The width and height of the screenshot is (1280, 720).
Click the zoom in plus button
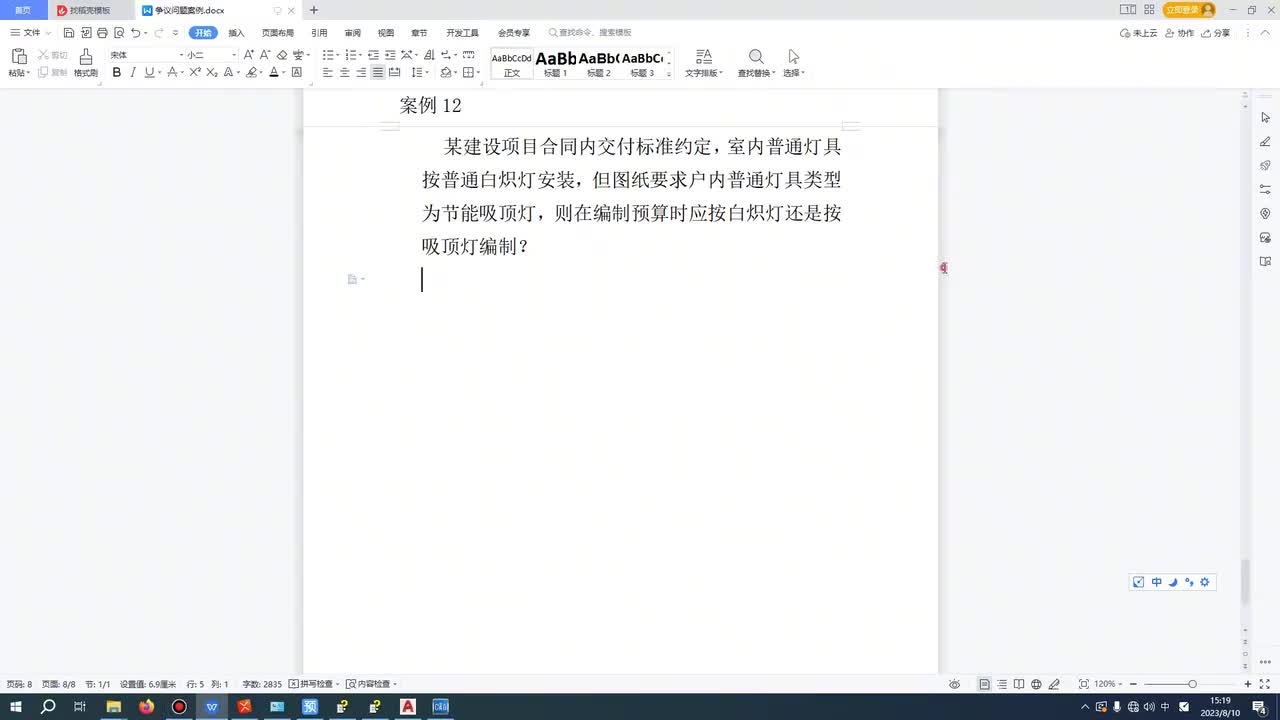(1248, 684)
